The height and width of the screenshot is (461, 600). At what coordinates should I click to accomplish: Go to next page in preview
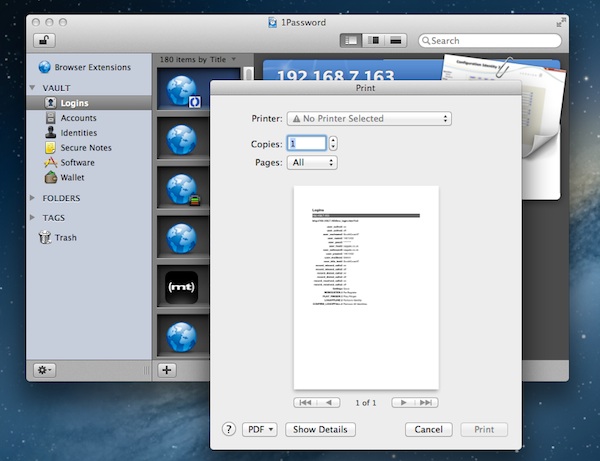tap(403, 402)
